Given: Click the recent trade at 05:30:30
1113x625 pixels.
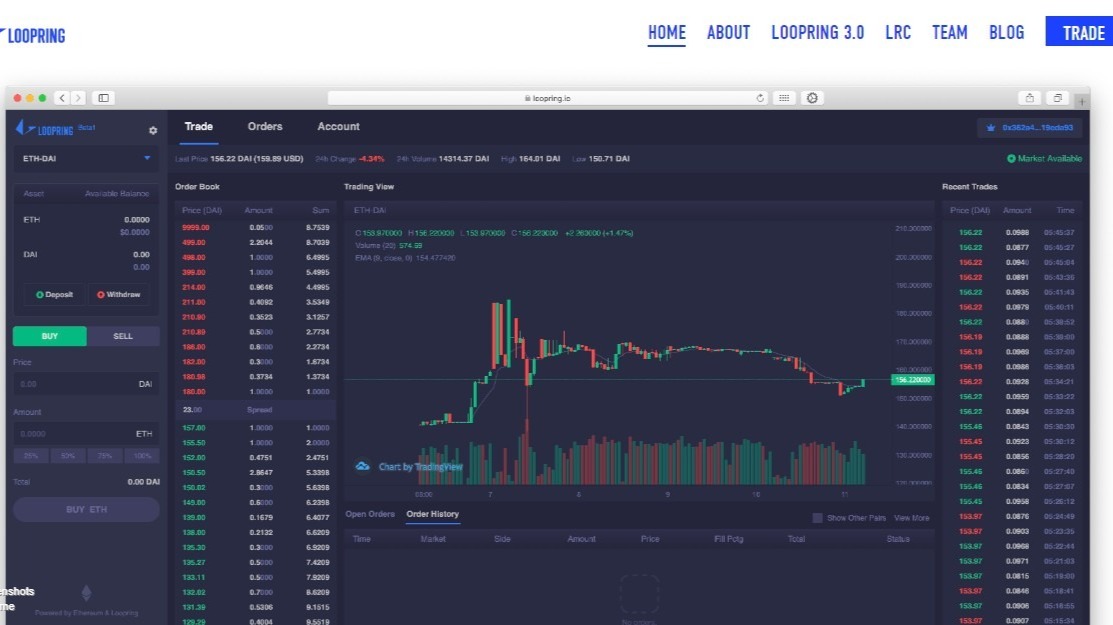Looking at the screenshot, I should pos(1015,426).
